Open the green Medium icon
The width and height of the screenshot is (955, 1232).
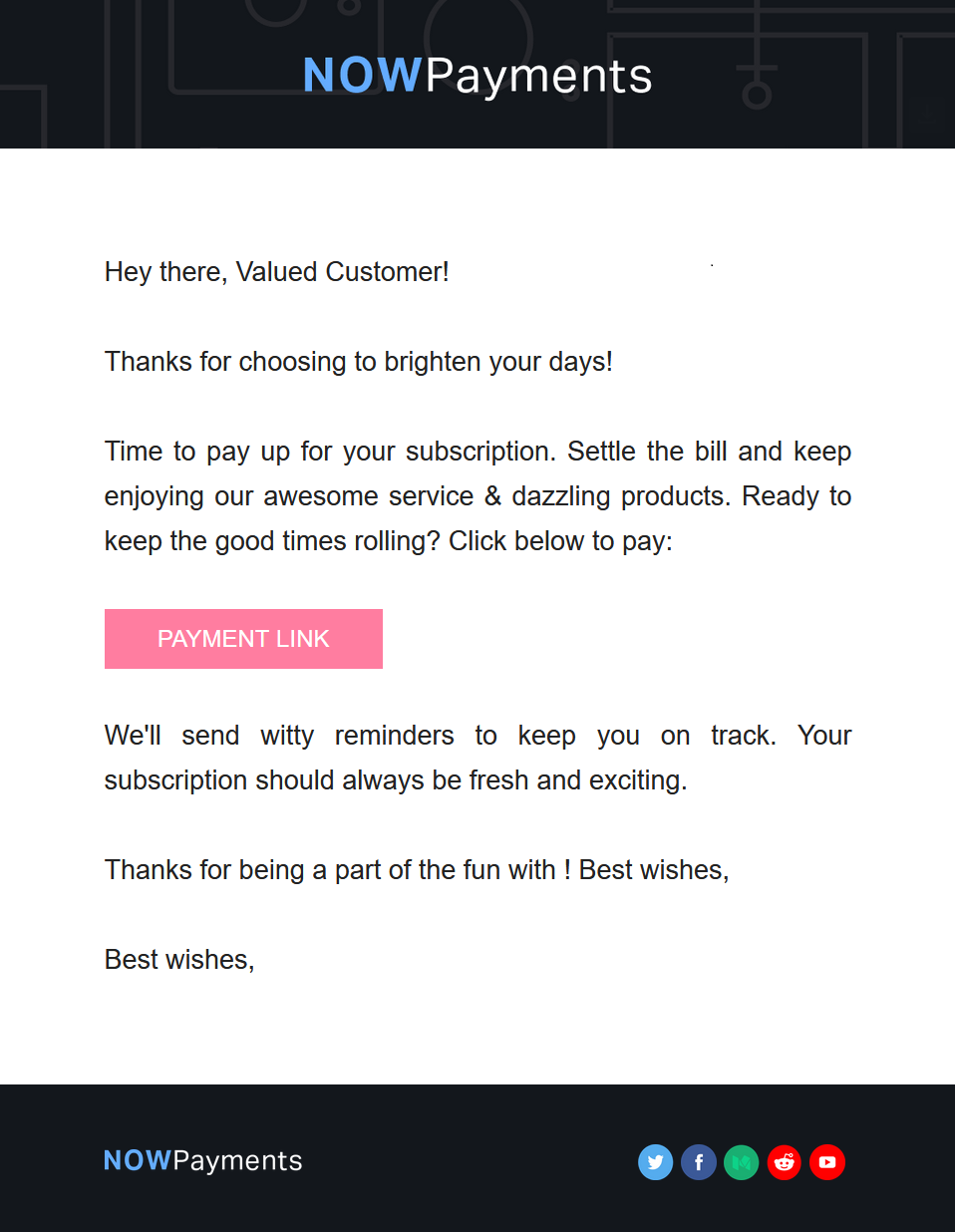(x=742, y=1162)
